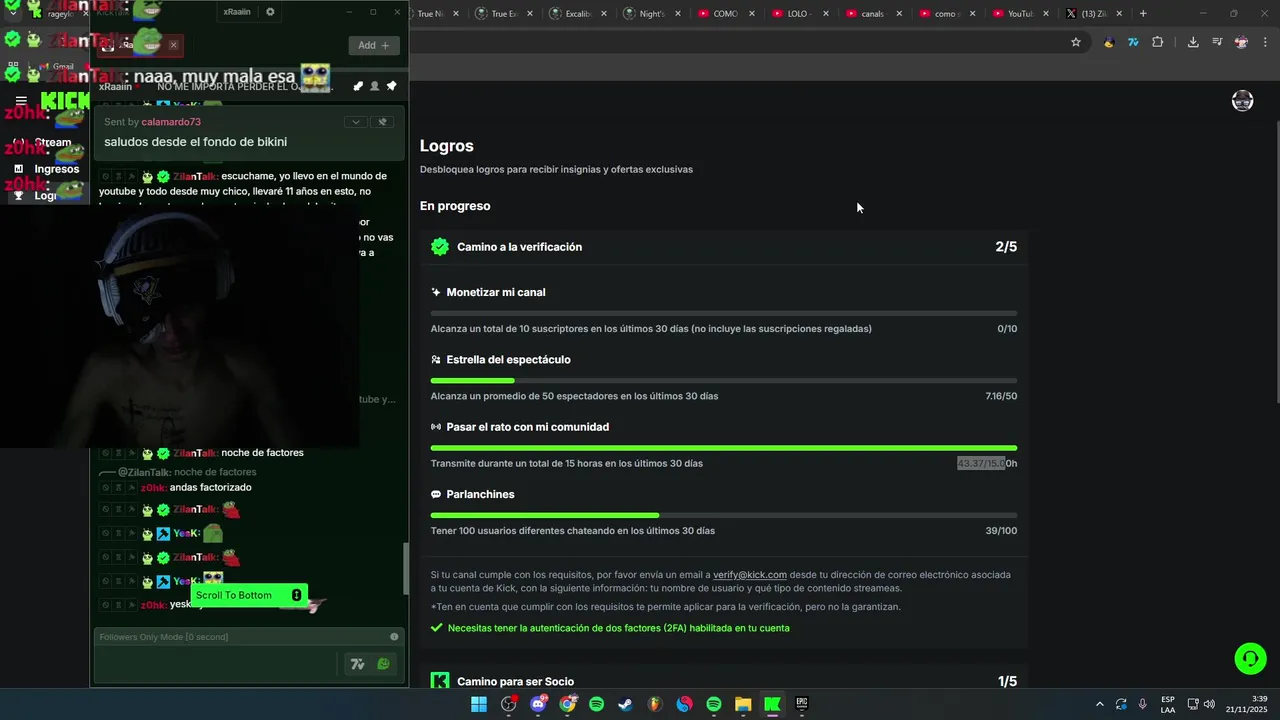Viewport: 1280px width, 720px height.
Task: Click the verify@kick.com email link
Action: click(750, 575)
